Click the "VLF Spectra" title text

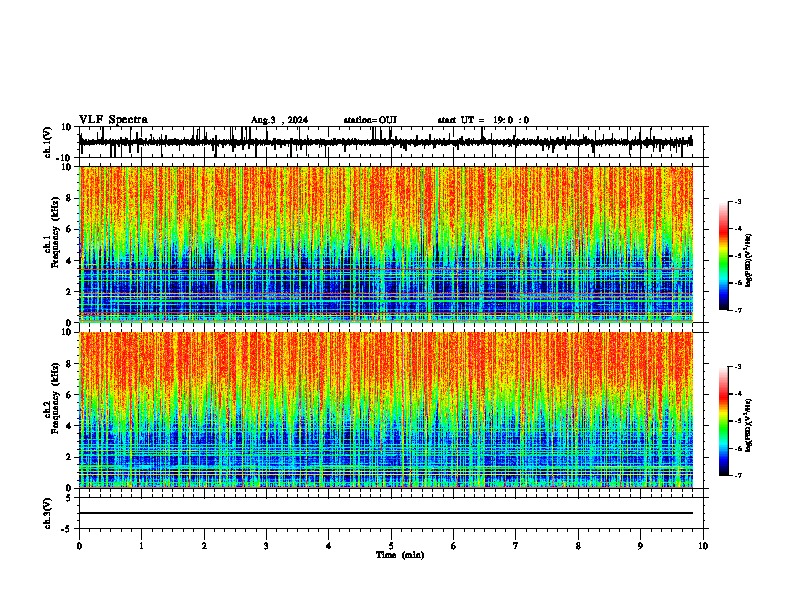(113, 120)
